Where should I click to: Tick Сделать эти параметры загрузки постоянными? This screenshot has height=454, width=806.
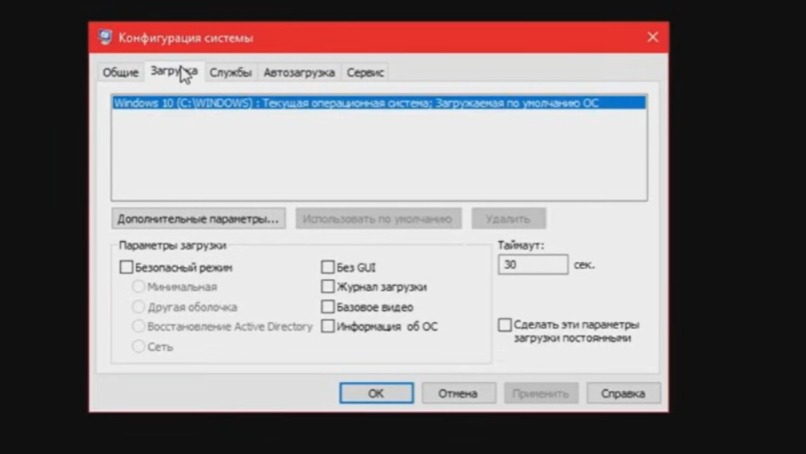click(x=506, y=325)
